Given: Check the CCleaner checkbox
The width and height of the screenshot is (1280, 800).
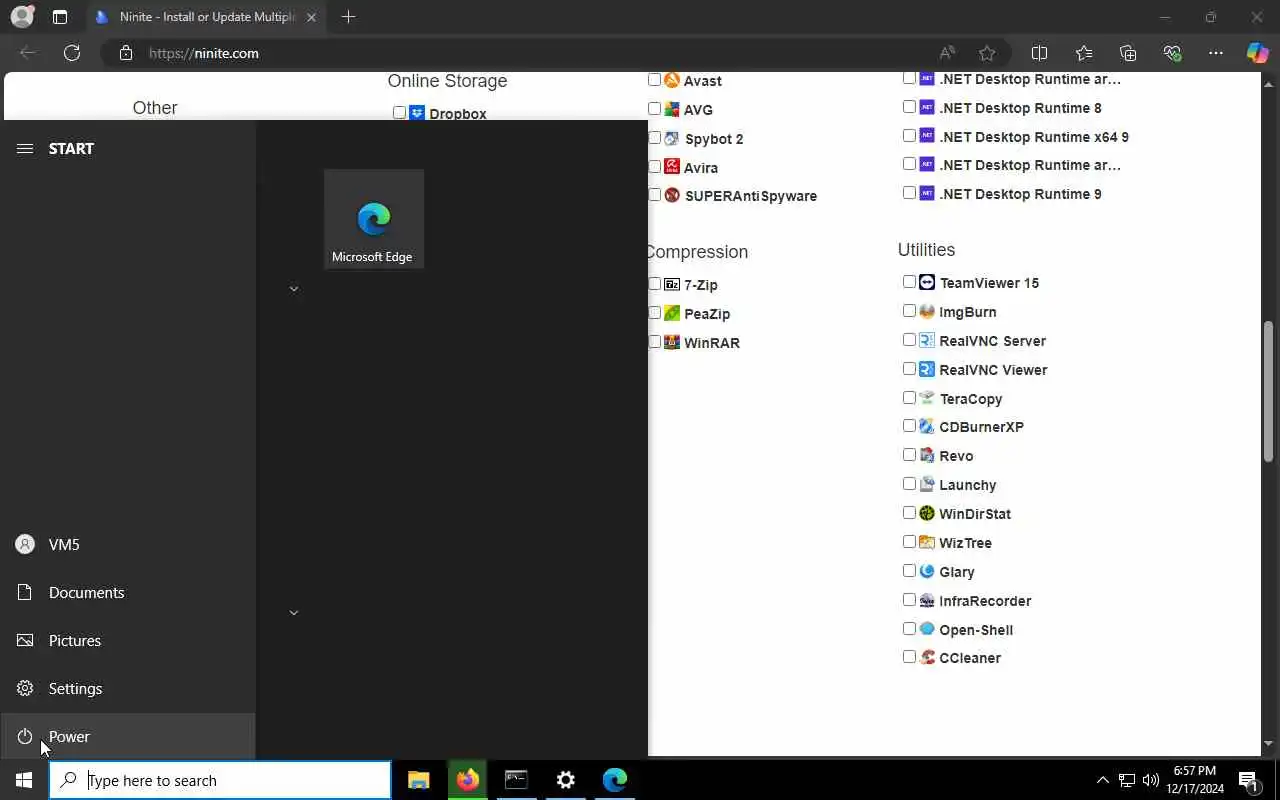Looking at the screenshot, I should tap(909, 657).
